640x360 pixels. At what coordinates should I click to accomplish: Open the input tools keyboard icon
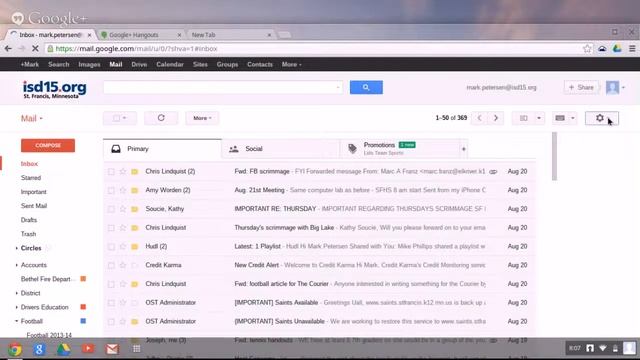coord(560,118)
